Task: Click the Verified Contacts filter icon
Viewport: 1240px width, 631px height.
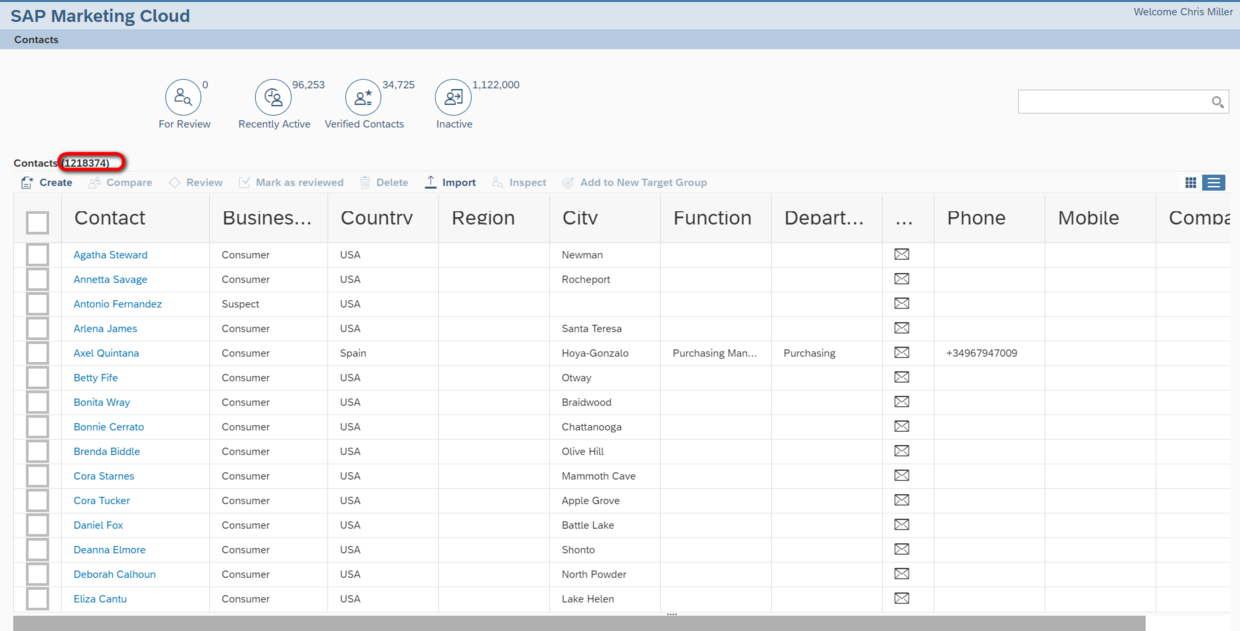Action: tap(363, 97)
